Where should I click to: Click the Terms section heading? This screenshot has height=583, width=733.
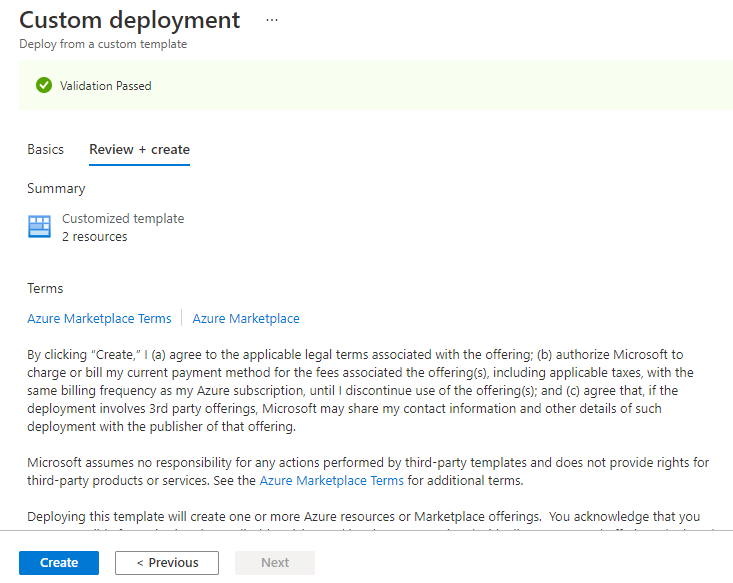[45, 288]
